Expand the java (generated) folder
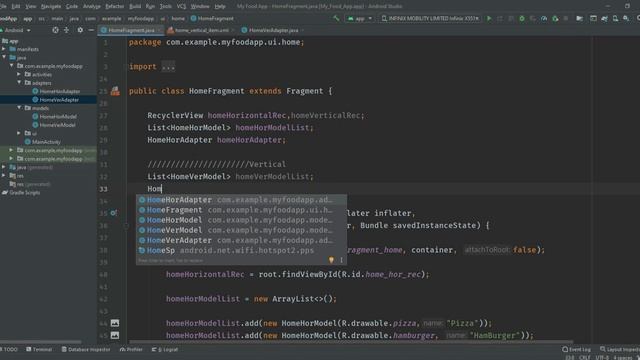Viewport: 640px width, 360px height. click(x=4, y=167)
